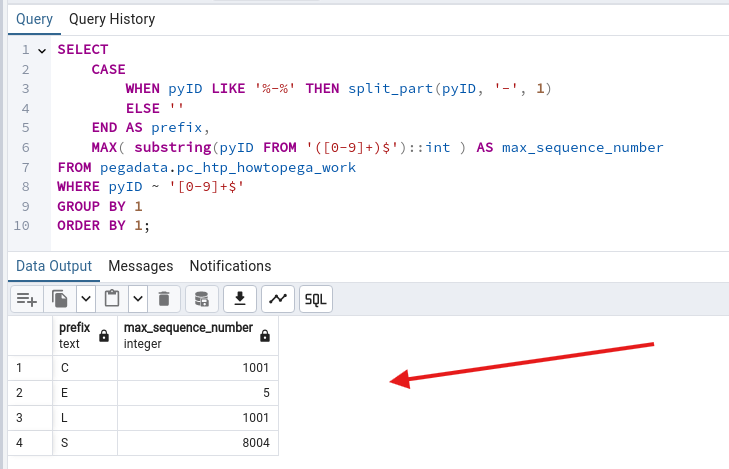The height and width of the screenshot is (469, 729).
Task: Download results with the download icon
Action: [x=240, y=298]
